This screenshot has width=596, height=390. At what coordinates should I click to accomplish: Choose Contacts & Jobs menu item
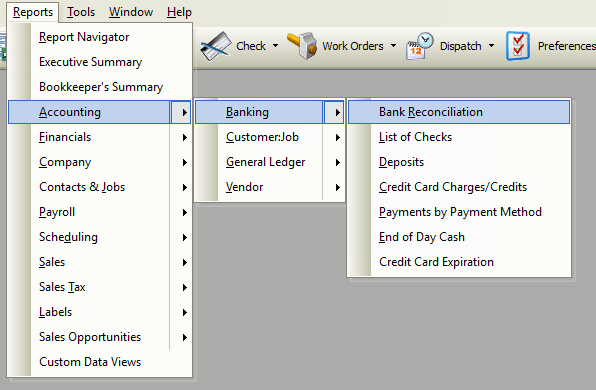click(x=100, y=187)
